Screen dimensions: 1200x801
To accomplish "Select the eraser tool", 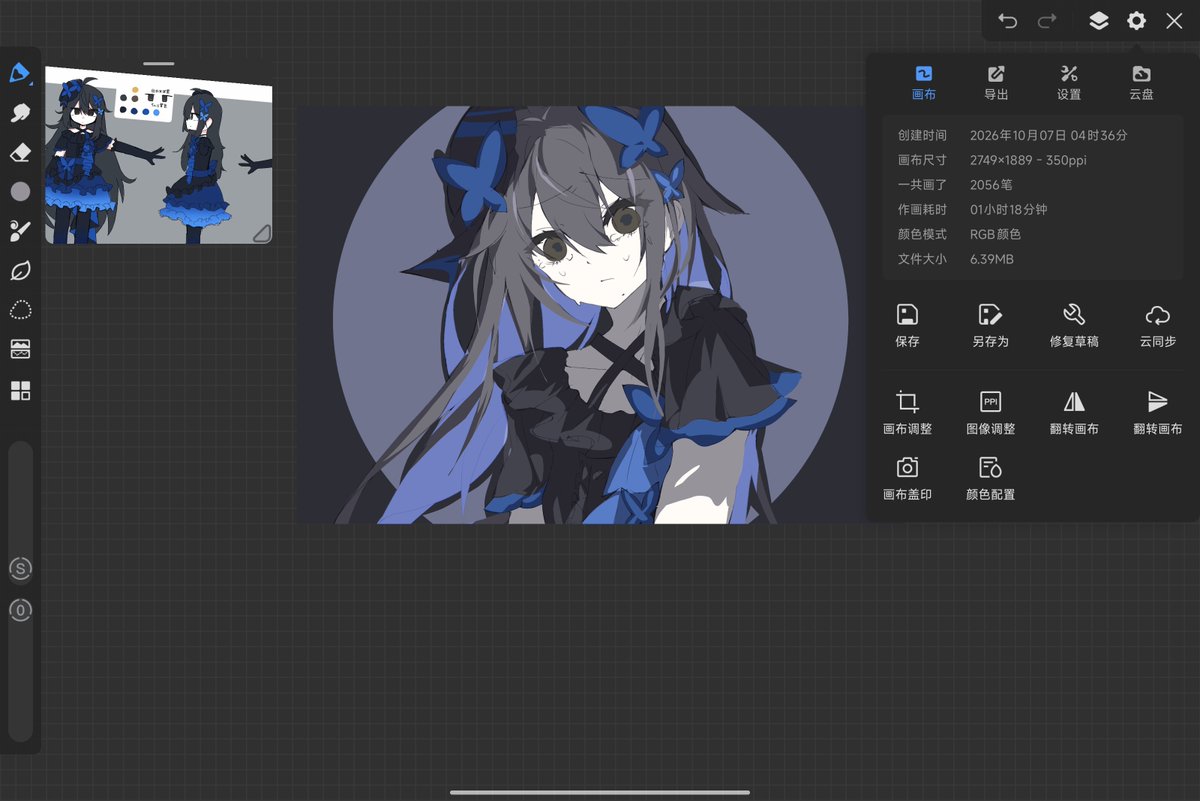I will [20, 152].
